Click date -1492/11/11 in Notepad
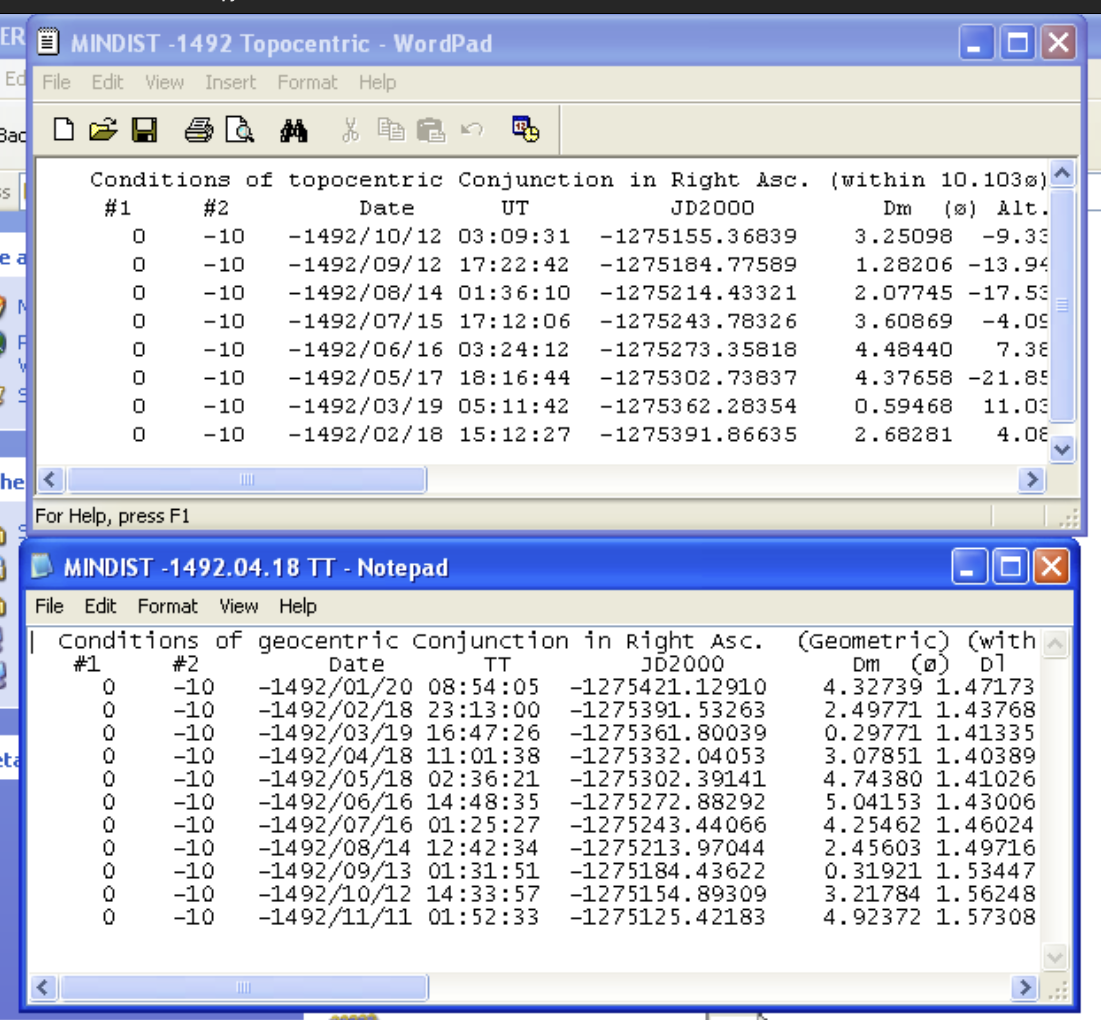The width and height of the screenshot is (1101, 1020). click(335, 917)
